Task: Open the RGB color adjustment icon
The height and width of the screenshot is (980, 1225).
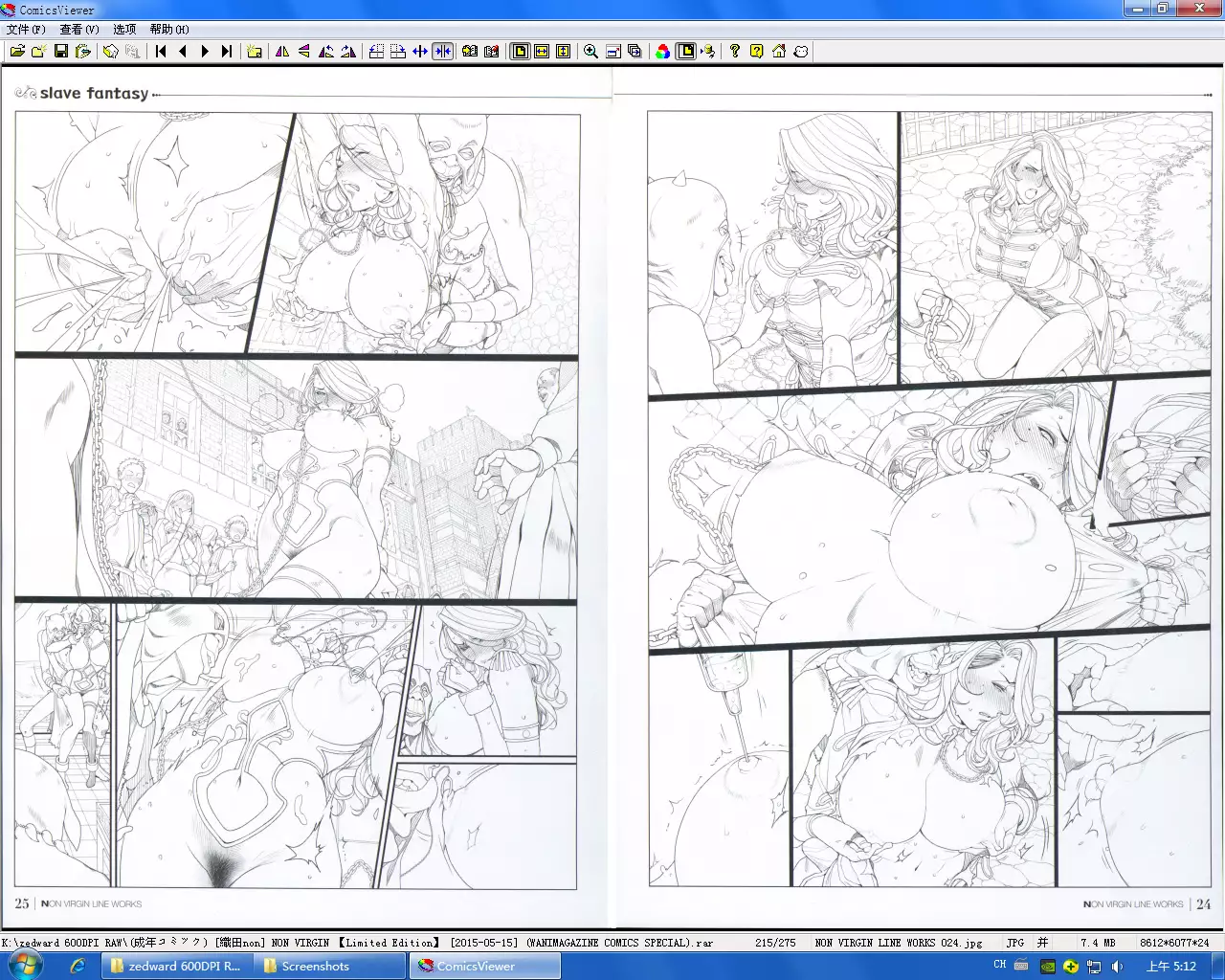Action: tap(662, 52)
